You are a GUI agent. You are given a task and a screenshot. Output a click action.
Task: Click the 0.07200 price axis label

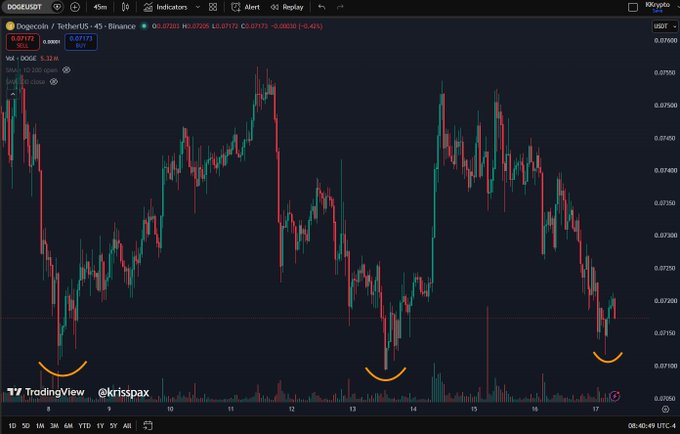[x=665, y=300]
